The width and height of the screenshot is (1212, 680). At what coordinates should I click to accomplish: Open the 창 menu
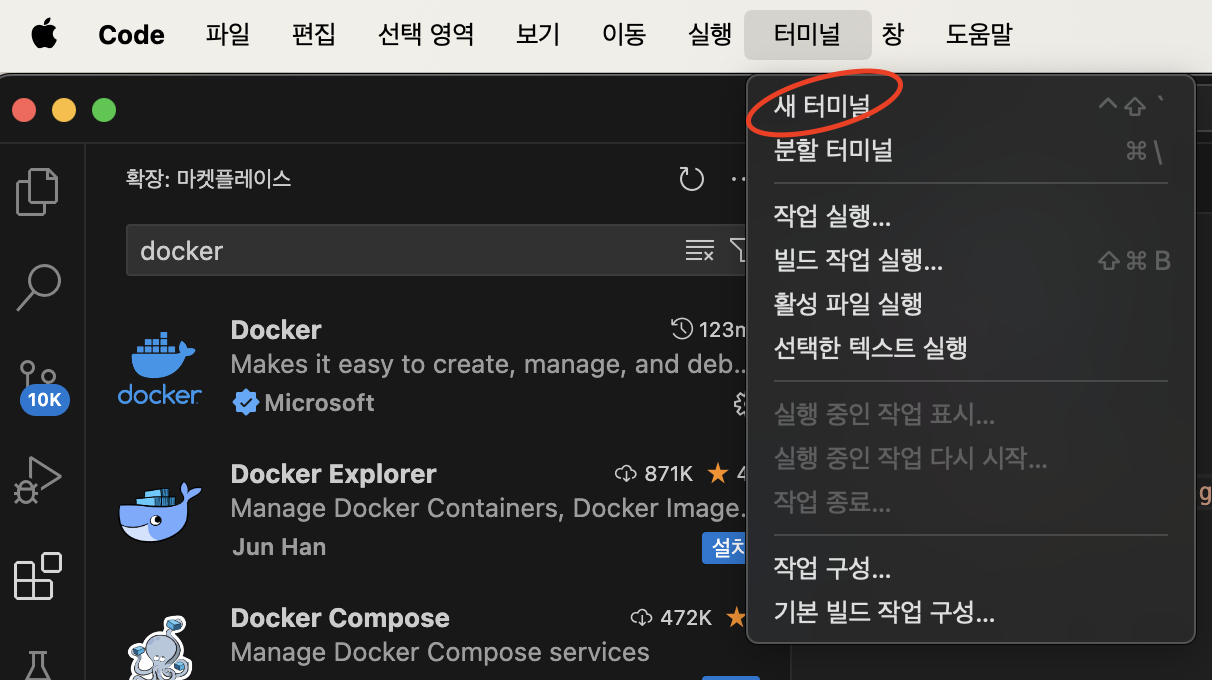(893, 35)
